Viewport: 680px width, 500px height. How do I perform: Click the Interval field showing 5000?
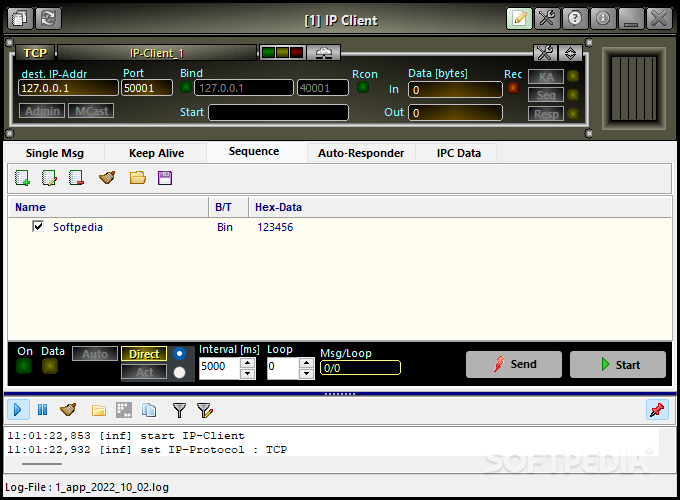pos(219,368)
